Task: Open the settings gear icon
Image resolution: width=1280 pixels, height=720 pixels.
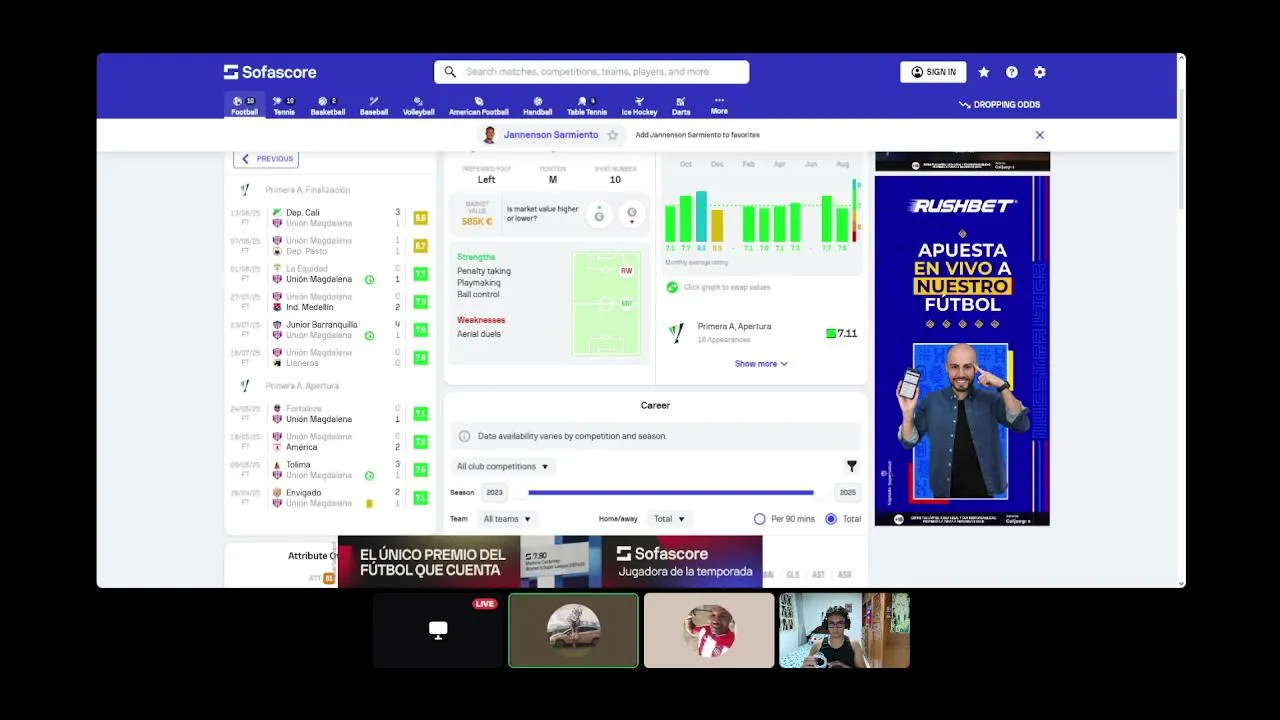Action: 1040,72
